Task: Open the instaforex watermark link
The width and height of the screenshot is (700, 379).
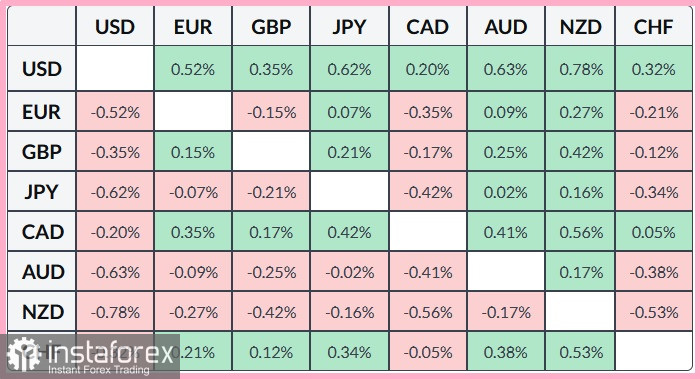Action: [90, 356]
